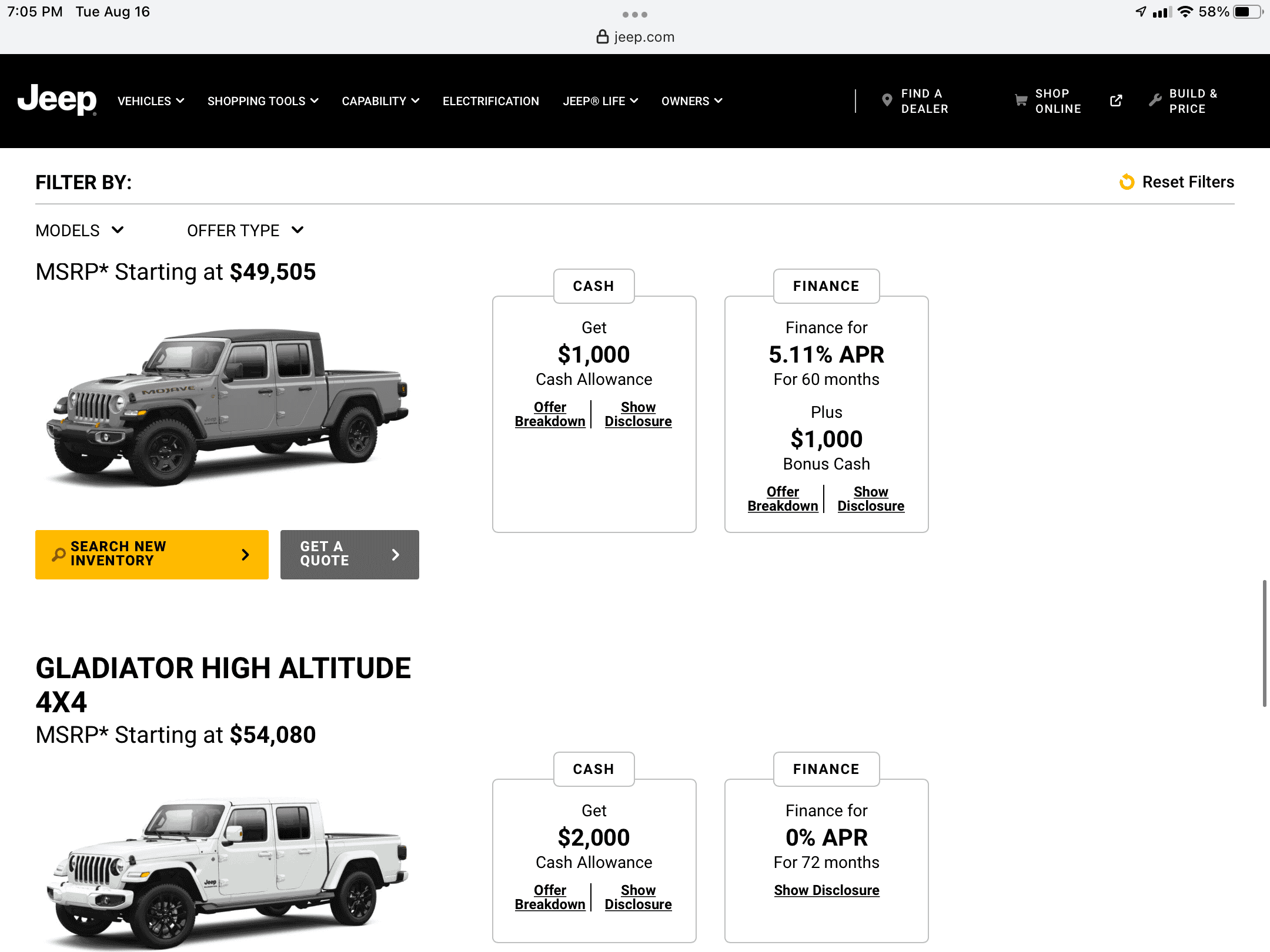Click the Search New Inventory arrow icon
The width and height of the screenshot is (1270, 952).
coord(245,554)
